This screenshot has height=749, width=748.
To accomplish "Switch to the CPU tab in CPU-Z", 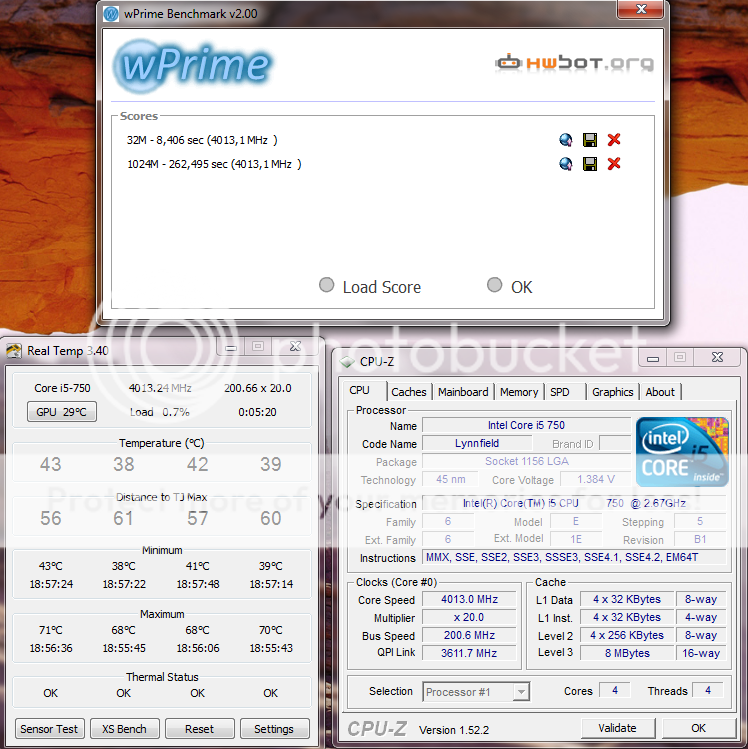I will (x=360, y=391).
